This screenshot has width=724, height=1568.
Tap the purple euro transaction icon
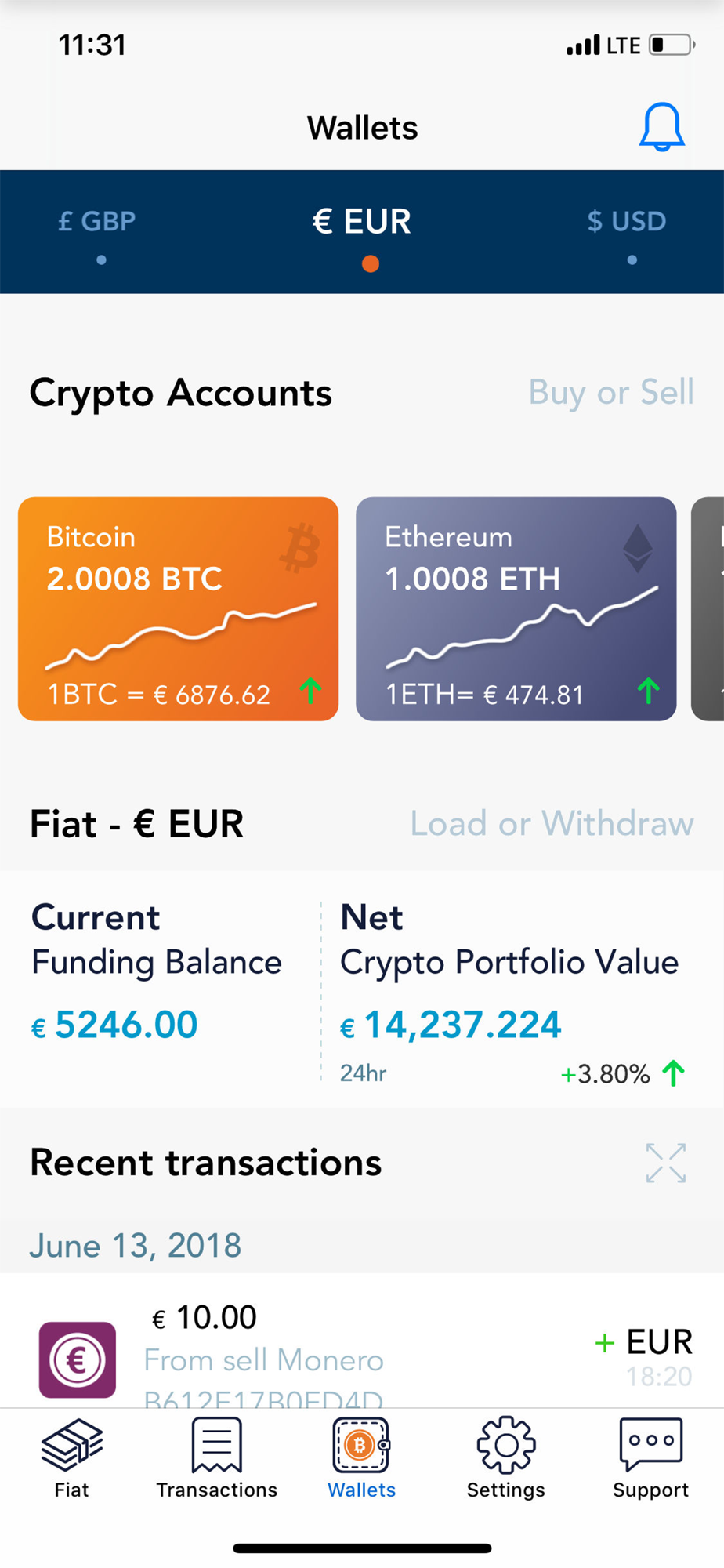78,1359
